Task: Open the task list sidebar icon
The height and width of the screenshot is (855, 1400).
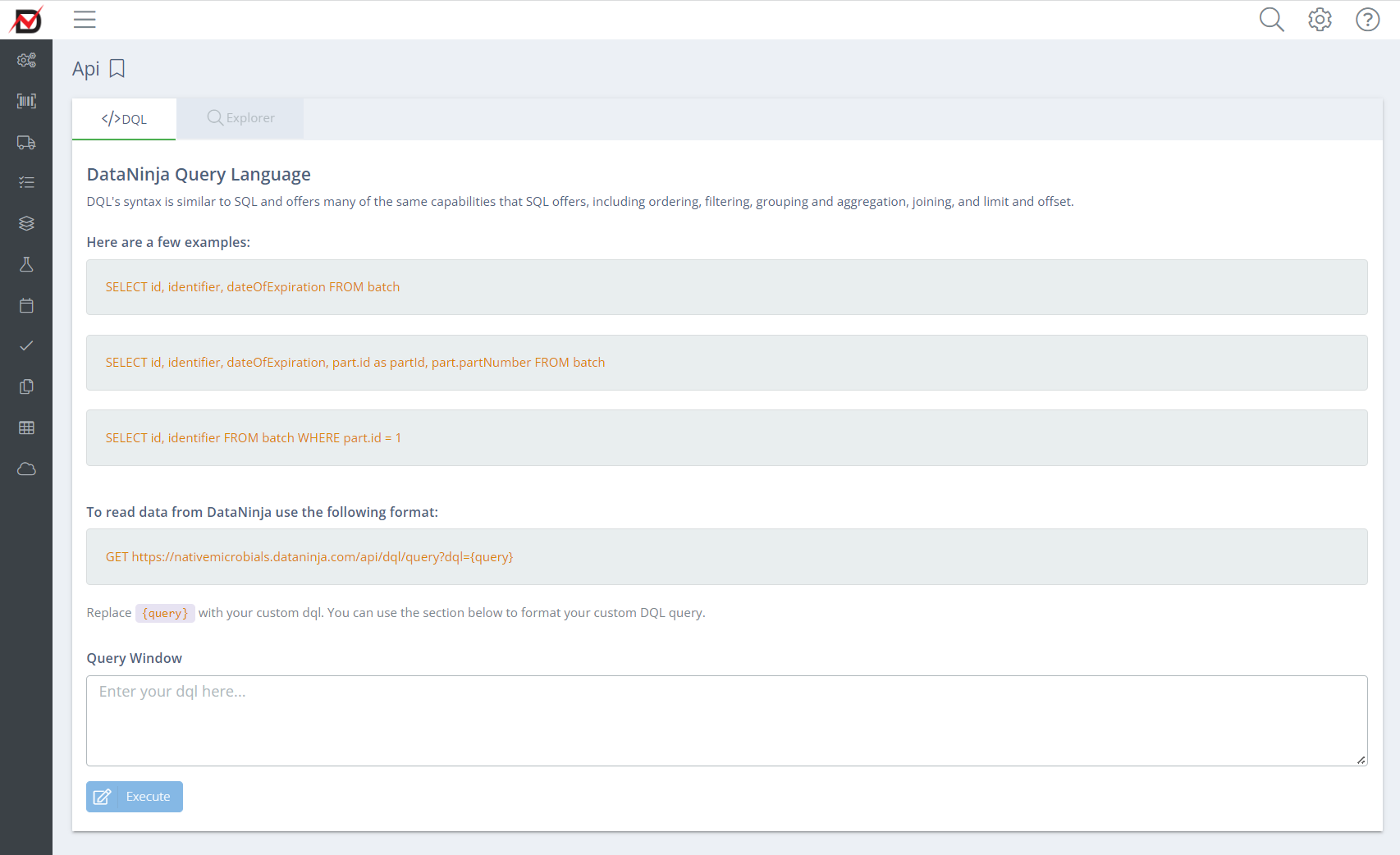Action: click(x=26, y=182)
